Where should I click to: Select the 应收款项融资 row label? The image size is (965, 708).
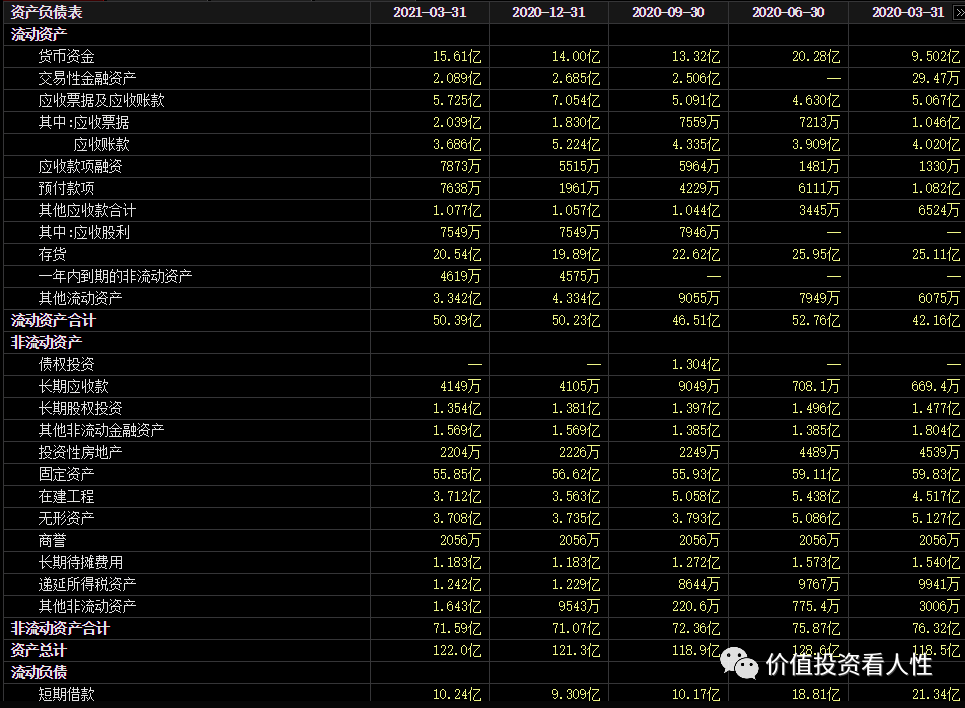[81, 167]
